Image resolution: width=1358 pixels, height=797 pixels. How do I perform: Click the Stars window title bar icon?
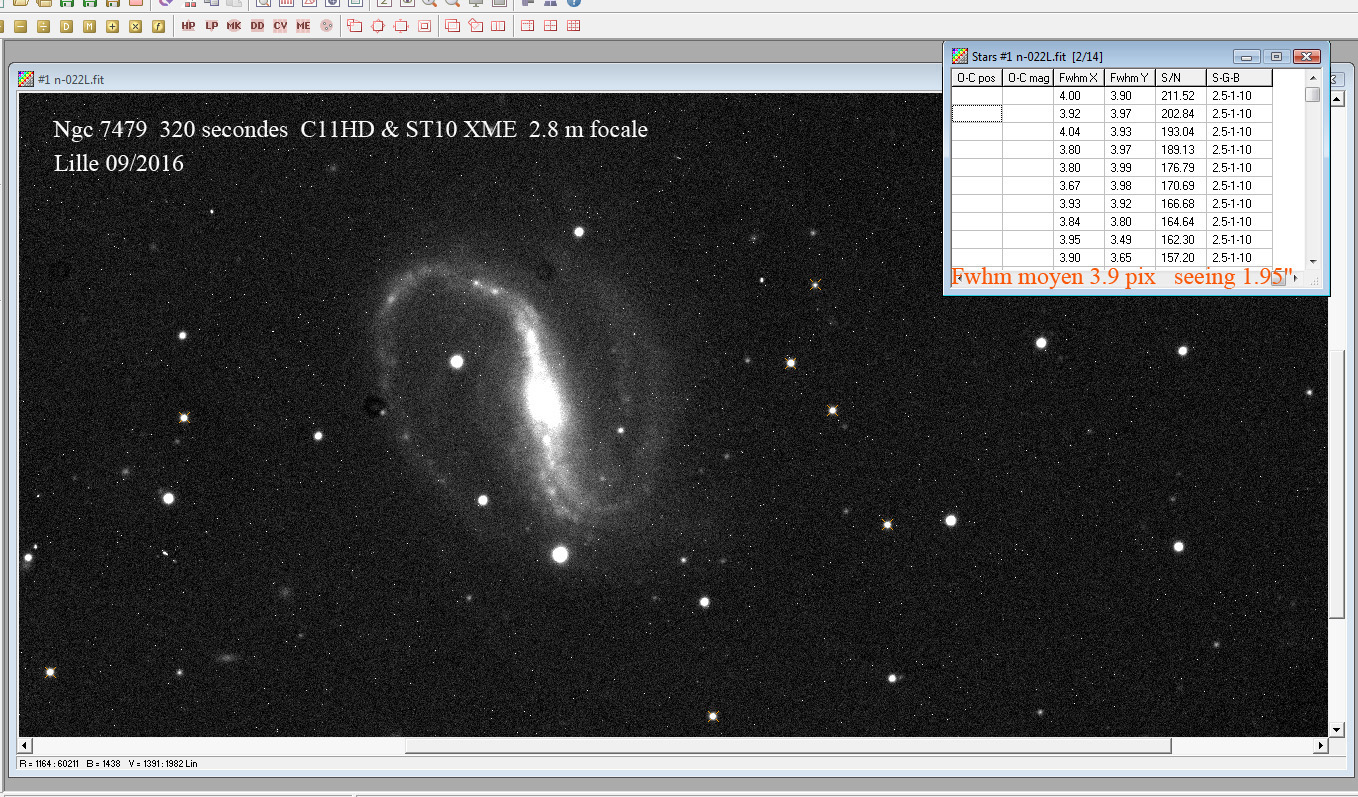[x=959, y=56]
